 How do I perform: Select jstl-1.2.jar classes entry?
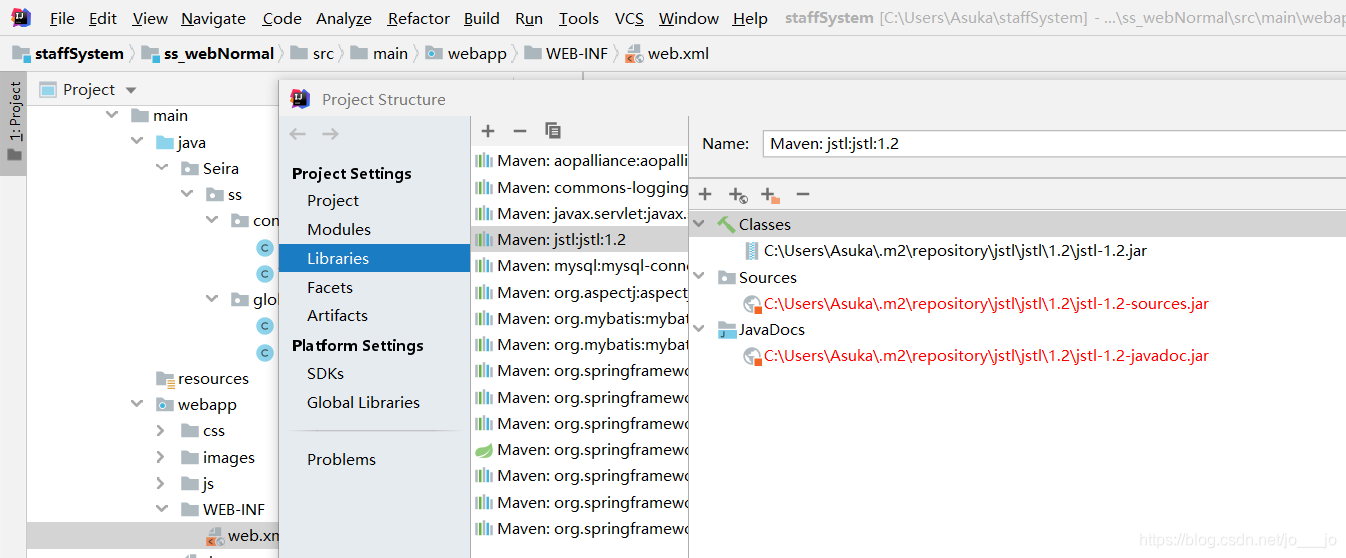(945, 251)
